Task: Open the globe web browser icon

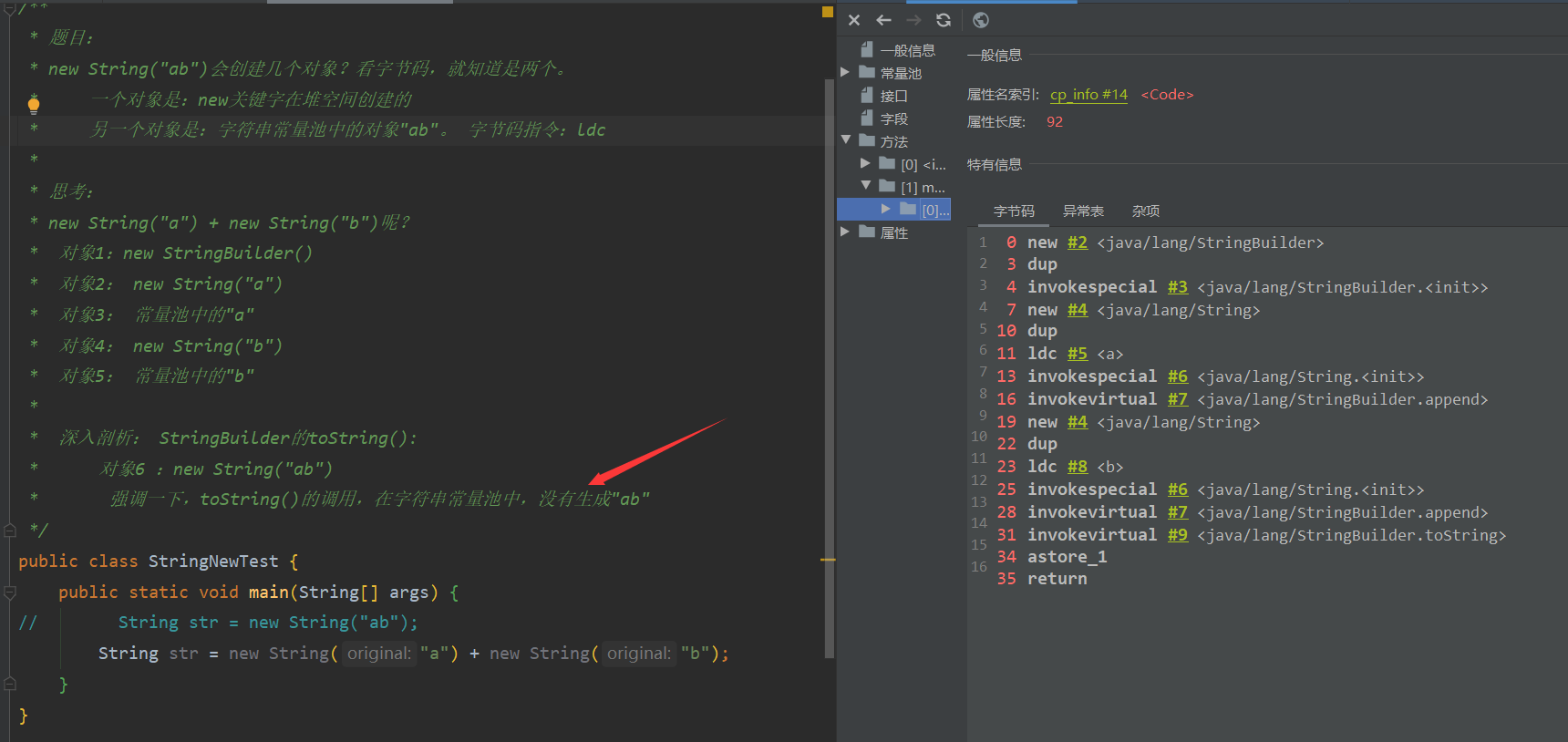Action: [981, 20]
